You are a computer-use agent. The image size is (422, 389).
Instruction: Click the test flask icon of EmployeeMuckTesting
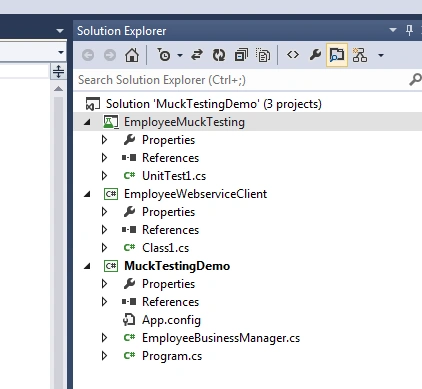[x=111, y=122]
